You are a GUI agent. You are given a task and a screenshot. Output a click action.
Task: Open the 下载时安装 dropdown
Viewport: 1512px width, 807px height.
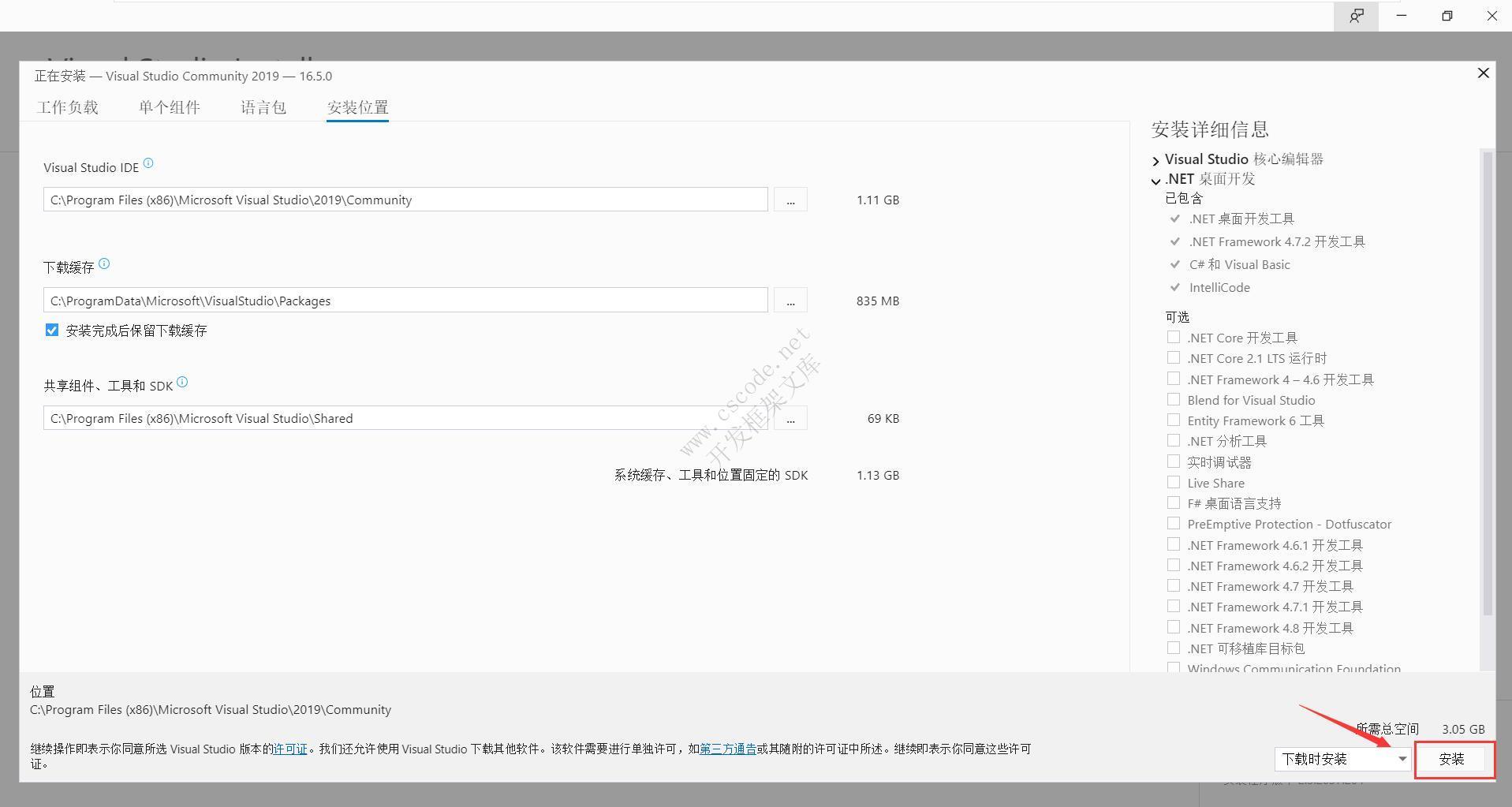click(x=1402, y=758)
